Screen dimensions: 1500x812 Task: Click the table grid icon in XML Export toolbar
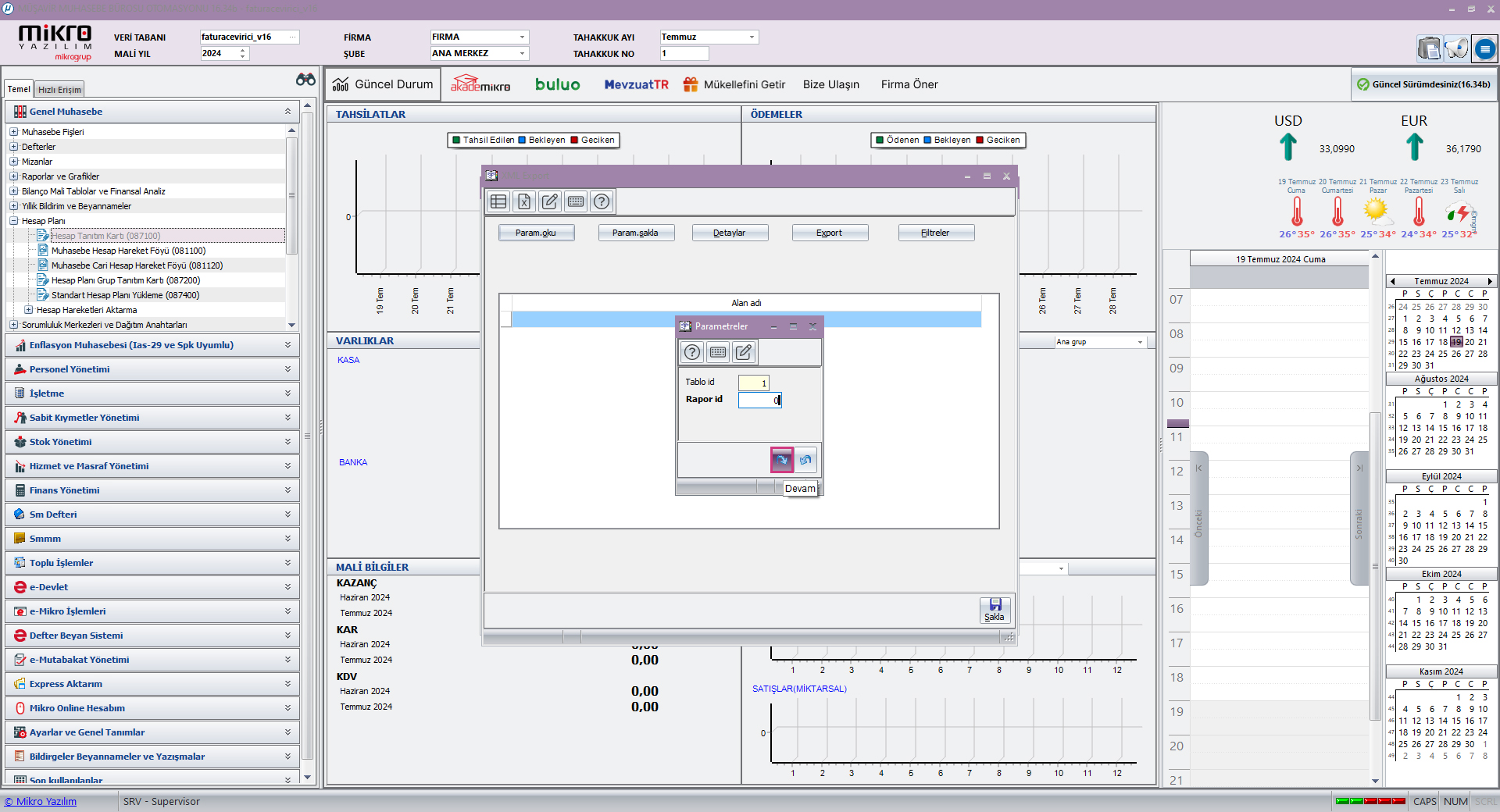tap(498, 201)
